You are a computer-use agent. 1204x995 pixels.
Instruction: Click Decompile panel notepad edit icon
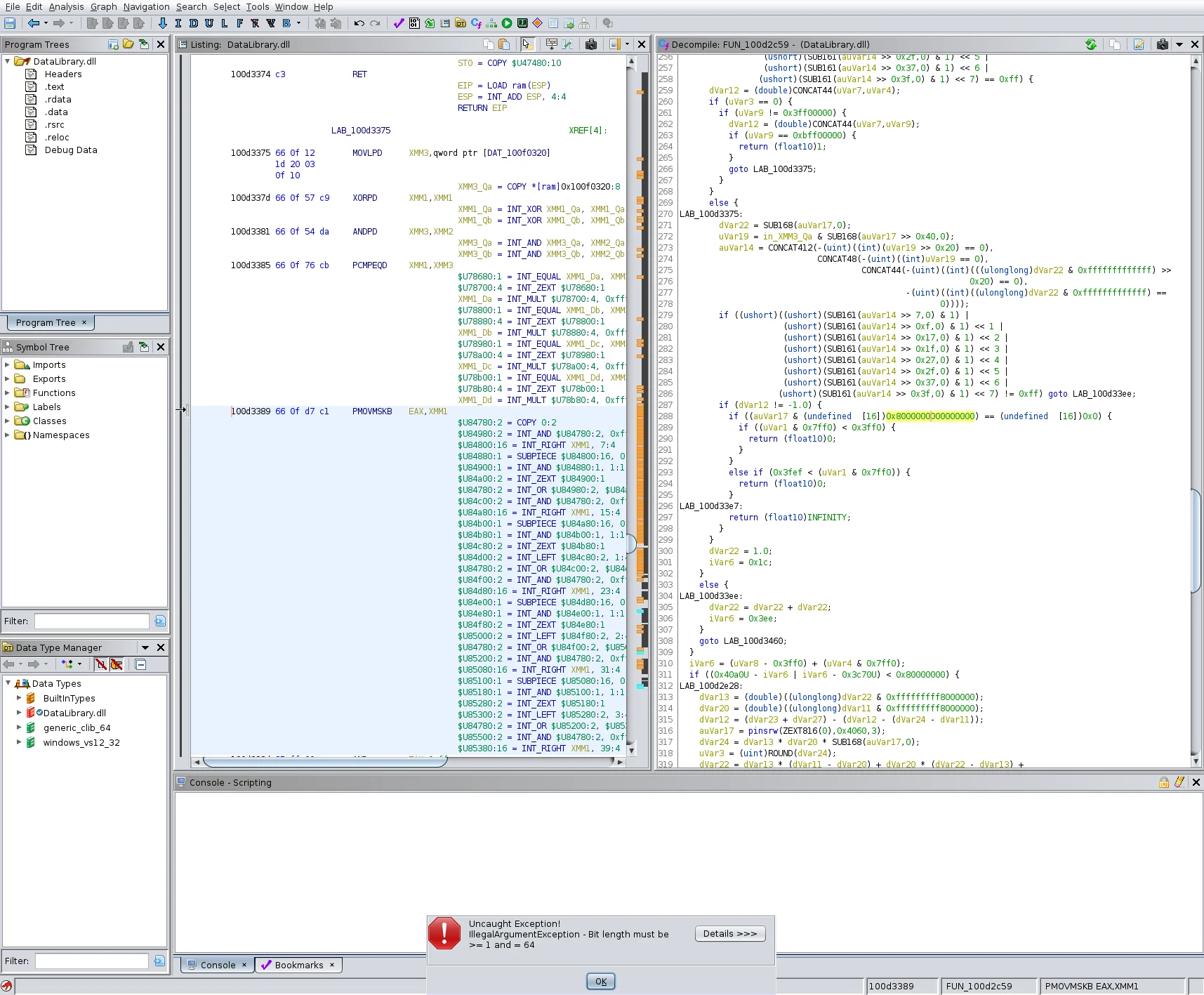click(1139, 44)
